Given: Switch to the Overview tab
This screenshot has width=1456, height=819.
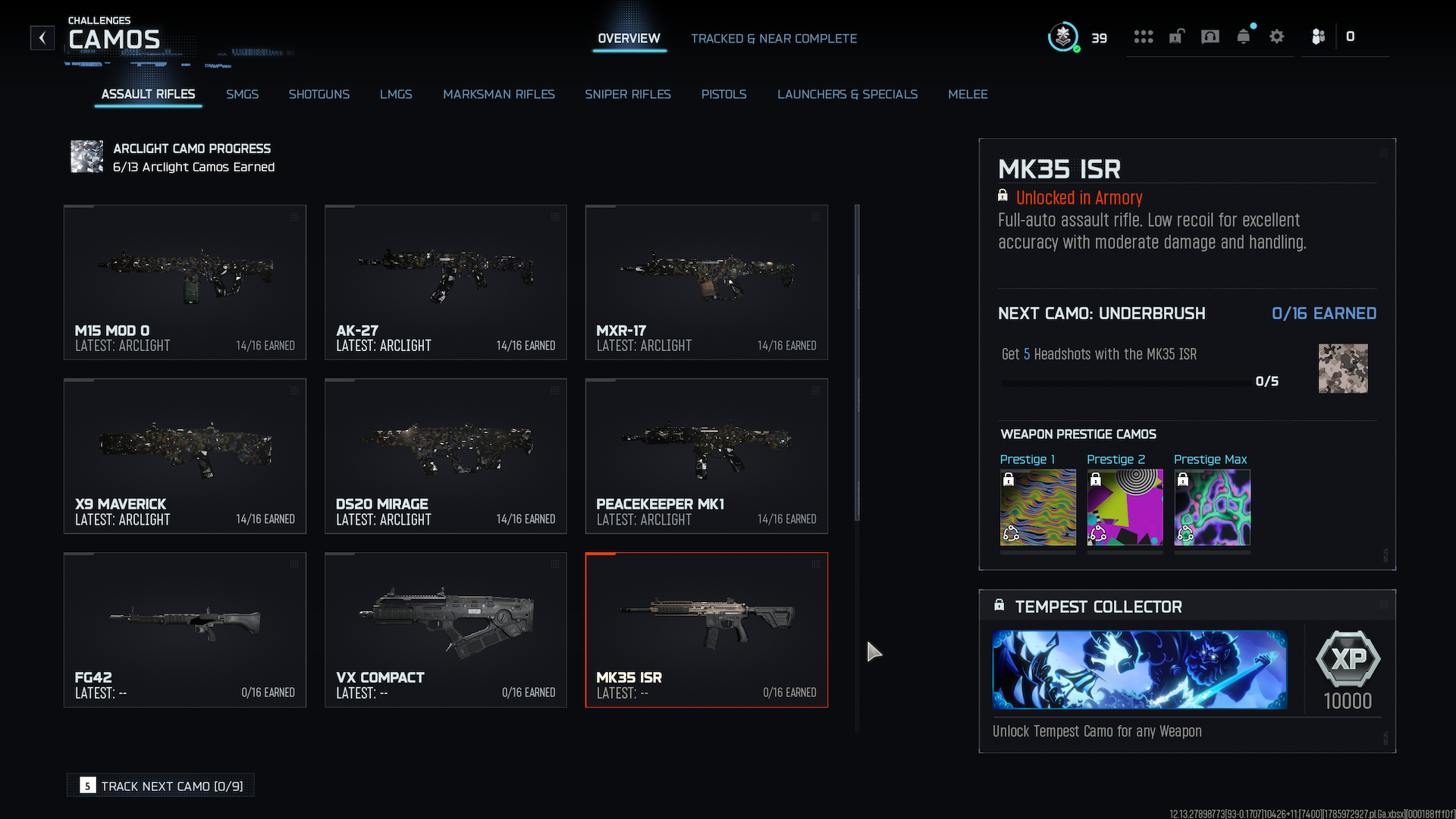Looking at the screenshot, I should pos(629,39).
